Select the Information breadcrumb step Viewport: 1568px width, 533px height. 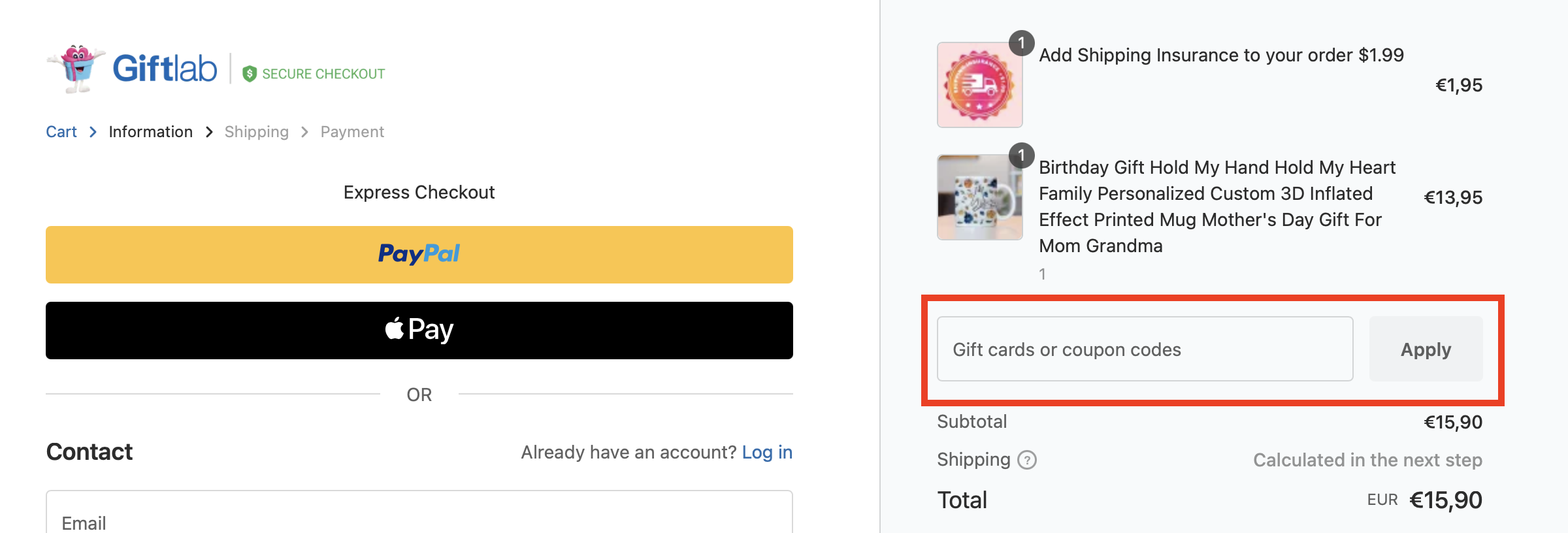point(150,132)
